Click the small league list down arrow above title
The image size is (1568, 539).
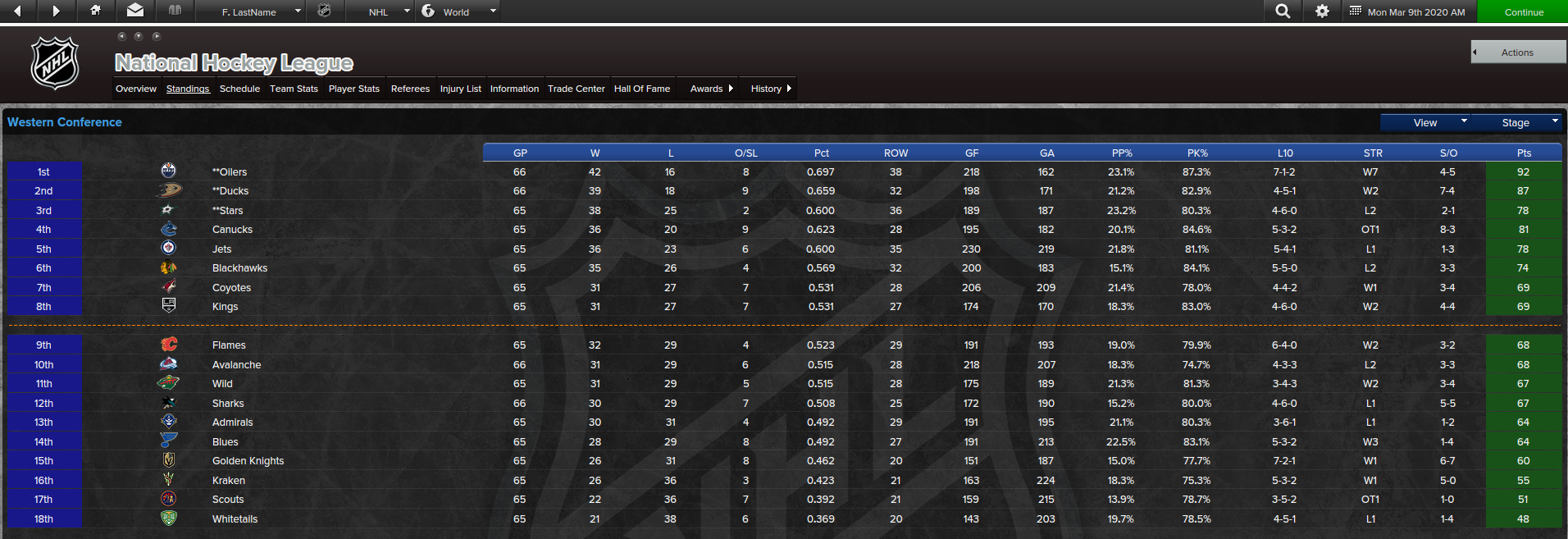coord(139,36)
